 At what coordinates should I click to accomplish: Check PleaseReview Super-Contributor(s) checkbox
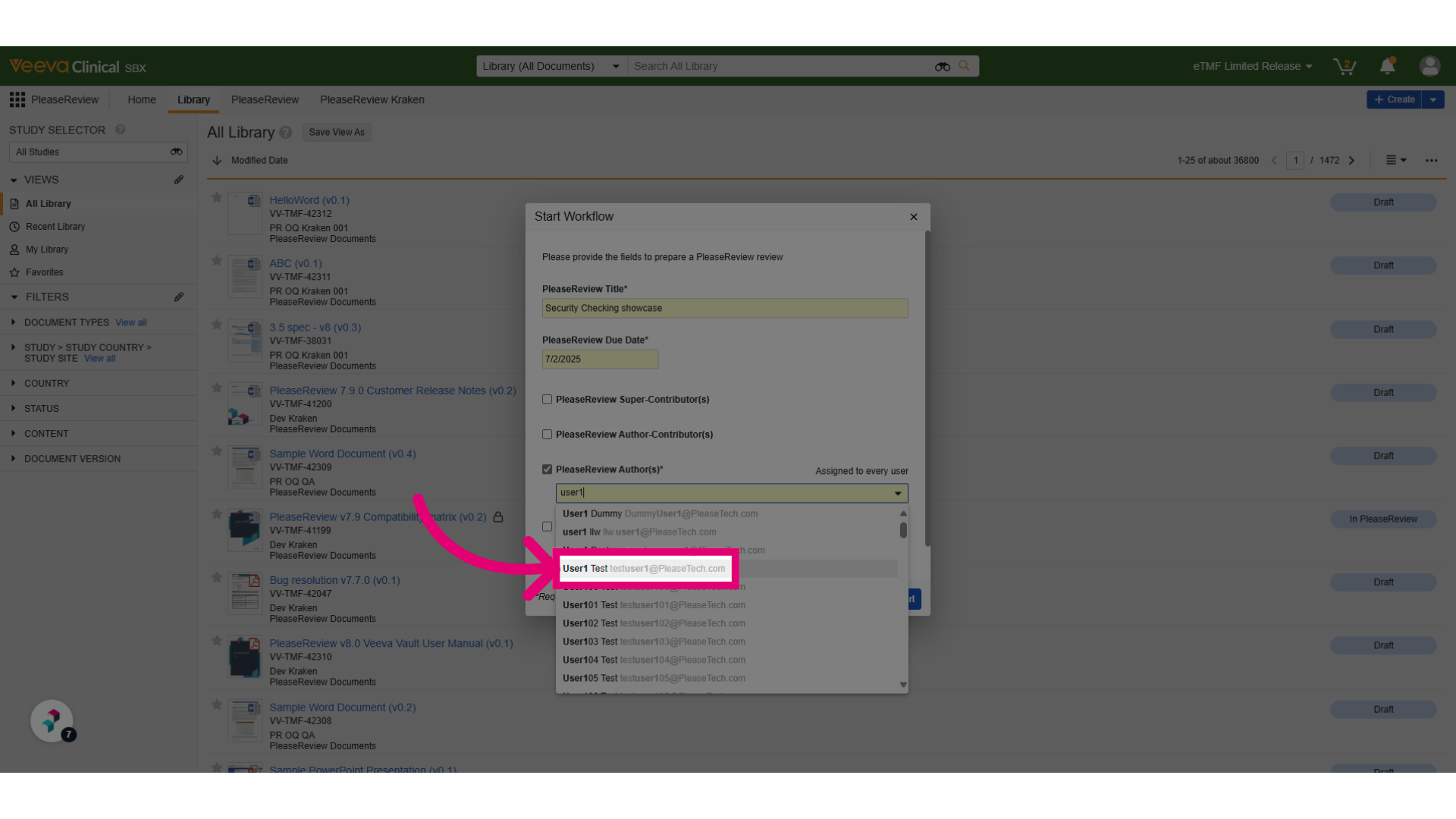(x=547, y=400)
